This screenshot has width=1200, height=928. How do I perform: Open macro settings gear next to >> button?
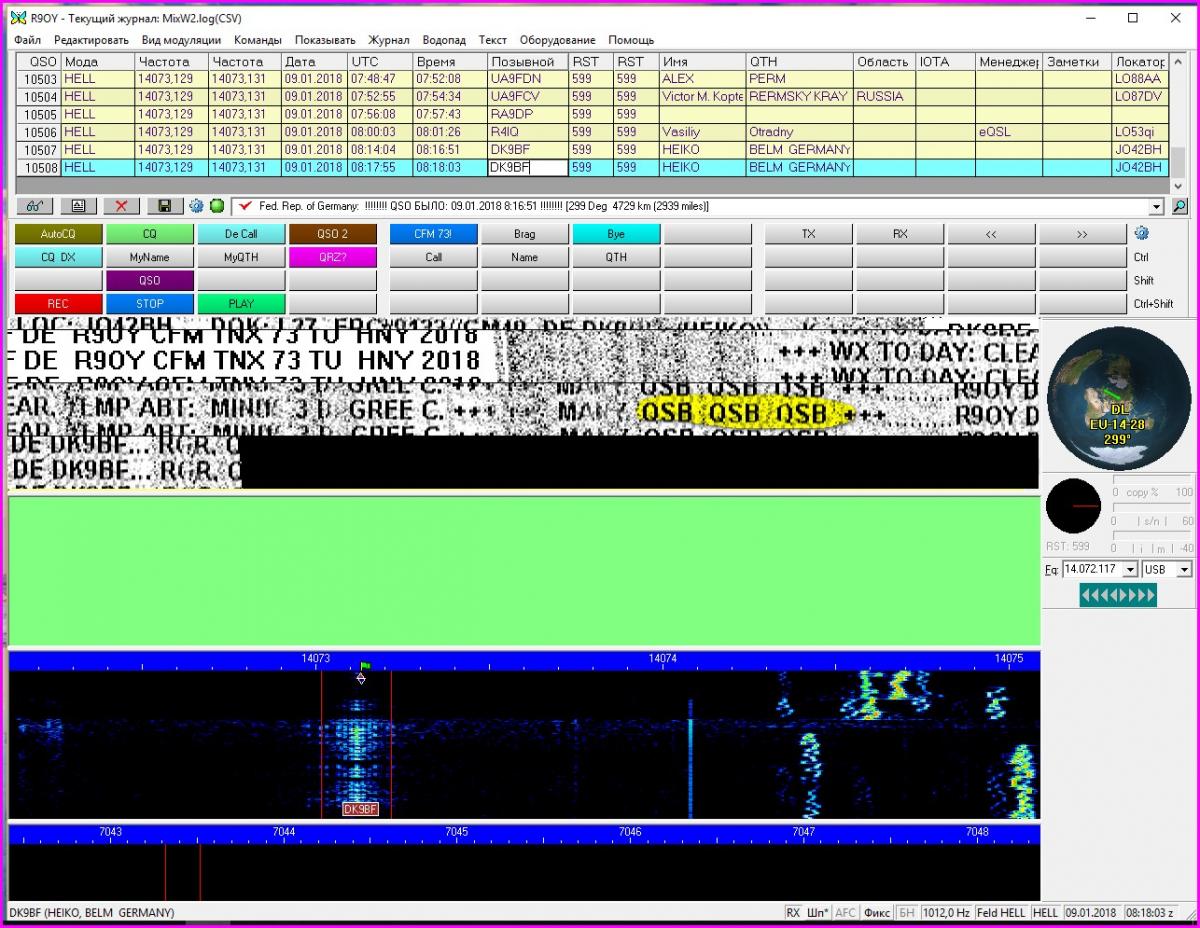[1142, 233]
